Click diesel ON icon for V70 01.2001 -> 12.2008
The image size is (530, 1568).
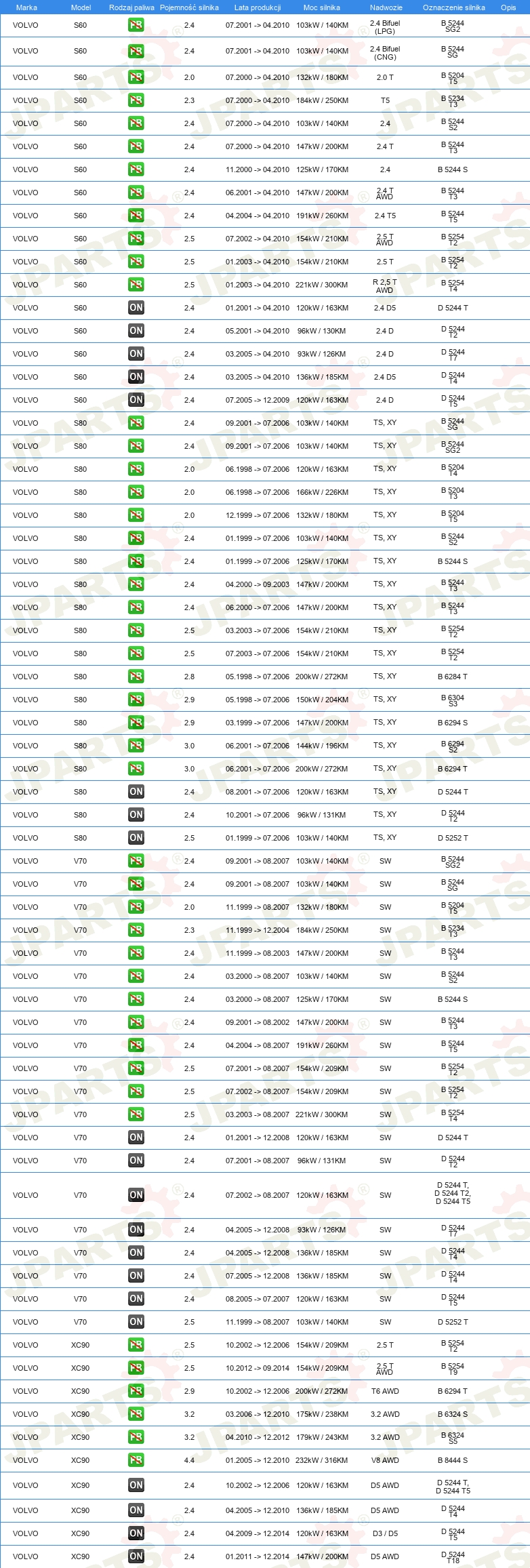point(136,1138)
